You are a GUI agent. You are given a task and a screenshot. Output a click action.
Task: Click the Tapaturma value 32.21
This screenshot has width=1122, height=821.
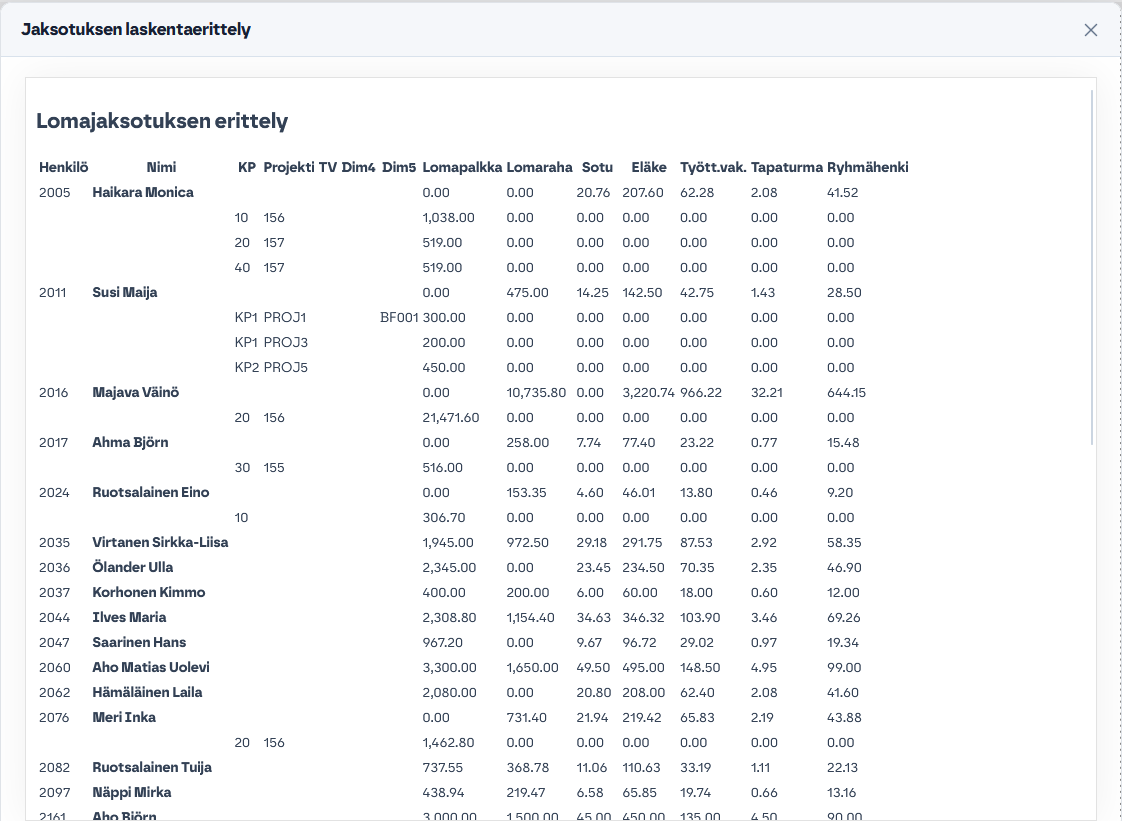pyautogui.click(x=764, y=393)
